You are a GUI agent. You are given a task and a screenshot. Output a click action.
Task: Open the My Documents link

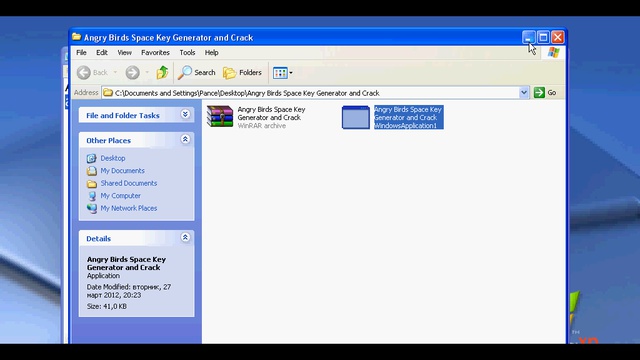[122, 171]
